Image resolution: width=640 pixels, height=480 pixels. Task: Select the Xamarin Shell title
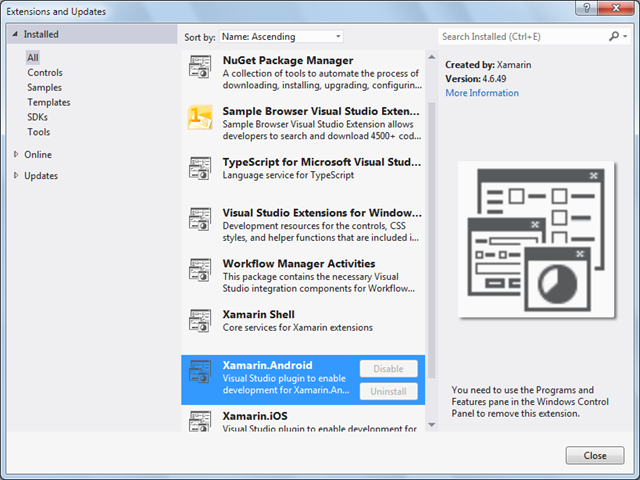tap(258, 314)
